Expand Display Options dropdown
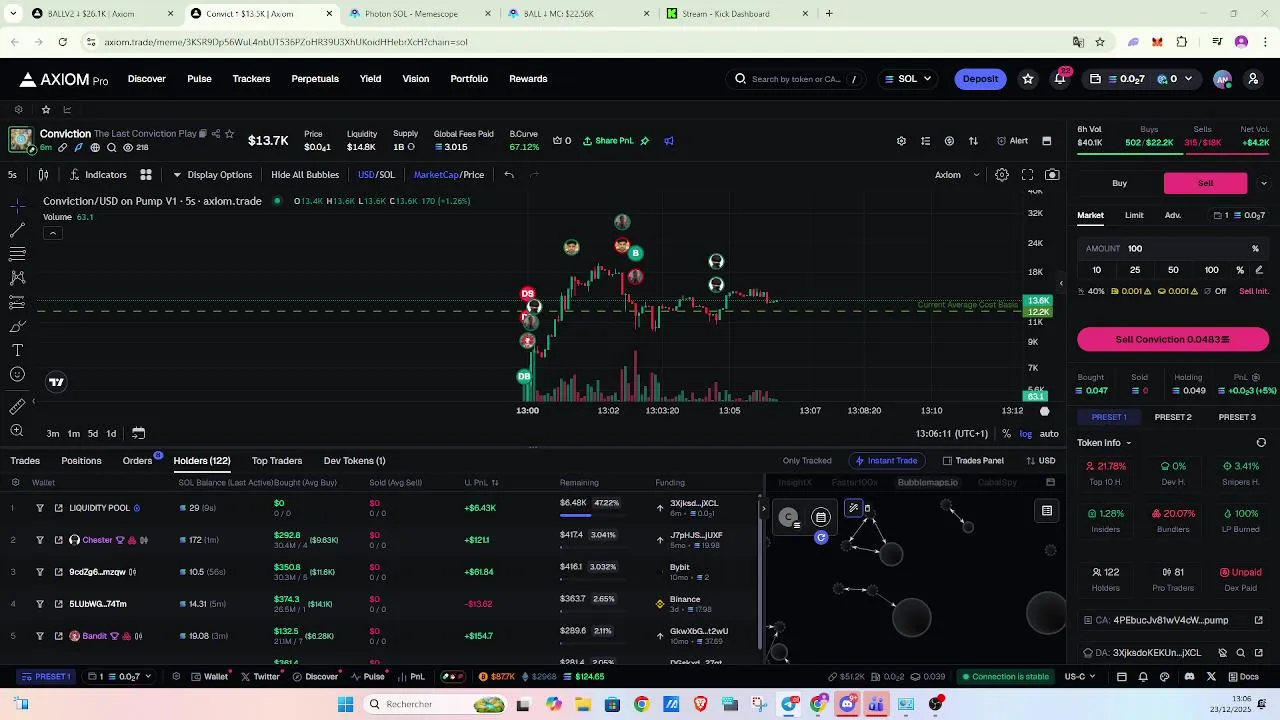The height and width of the screenshot is (720, 1280). 212,175
